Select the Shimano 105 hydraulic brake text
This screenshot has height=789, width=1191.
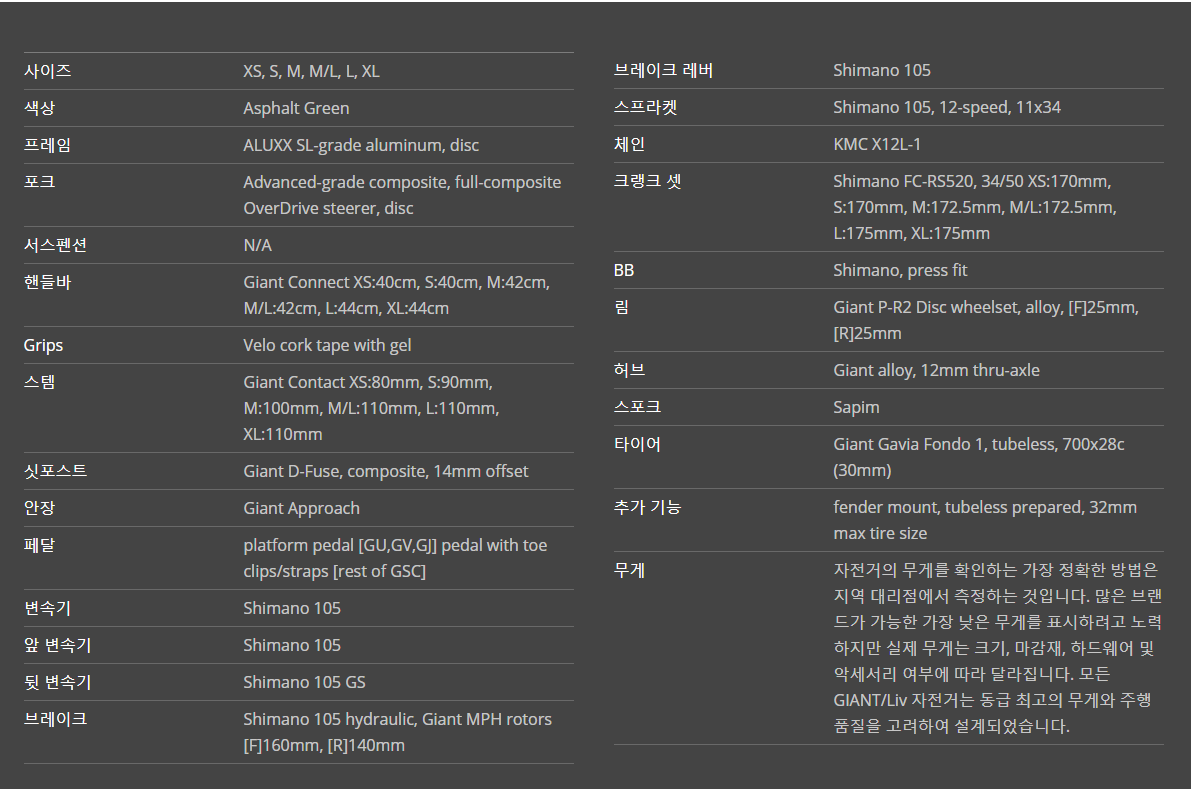397,732
